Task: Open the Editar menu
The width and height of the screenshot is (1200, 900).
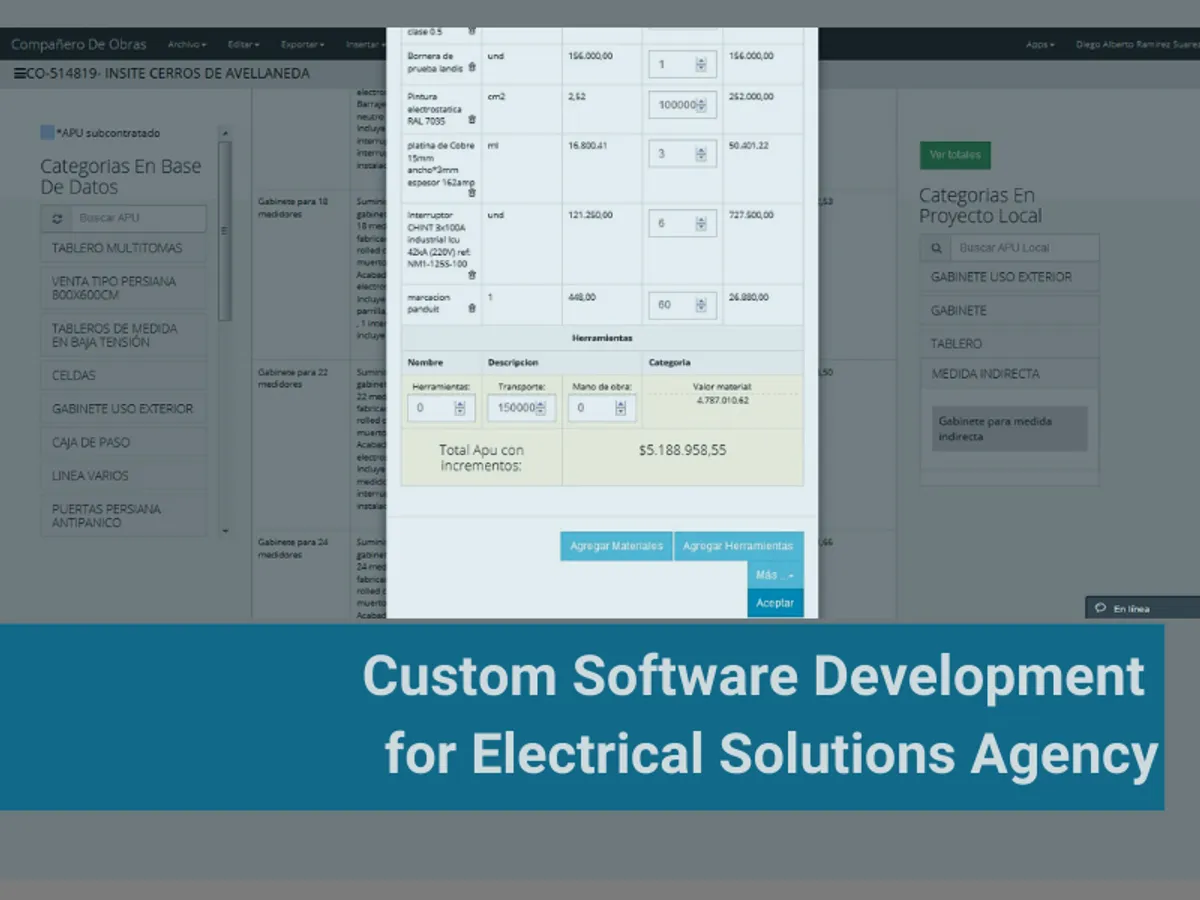Action: coord(243,45)
